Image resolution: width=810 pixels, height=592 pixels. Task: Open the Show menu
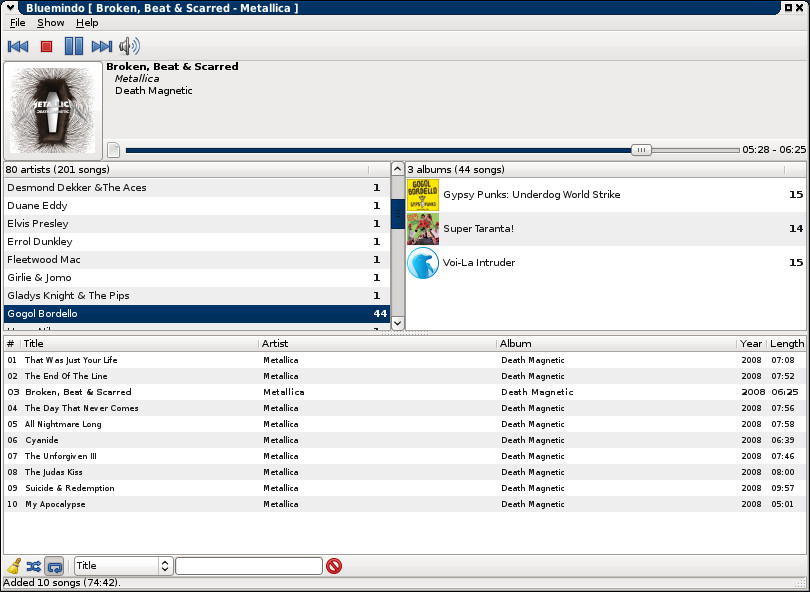click(51, 22)
